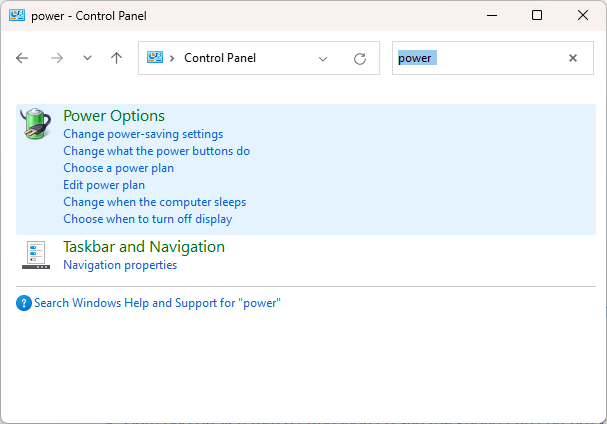The width and height of the screenshot is (607, 424).
Task: Open Change power-saving settings
Action: coord(143,134)
